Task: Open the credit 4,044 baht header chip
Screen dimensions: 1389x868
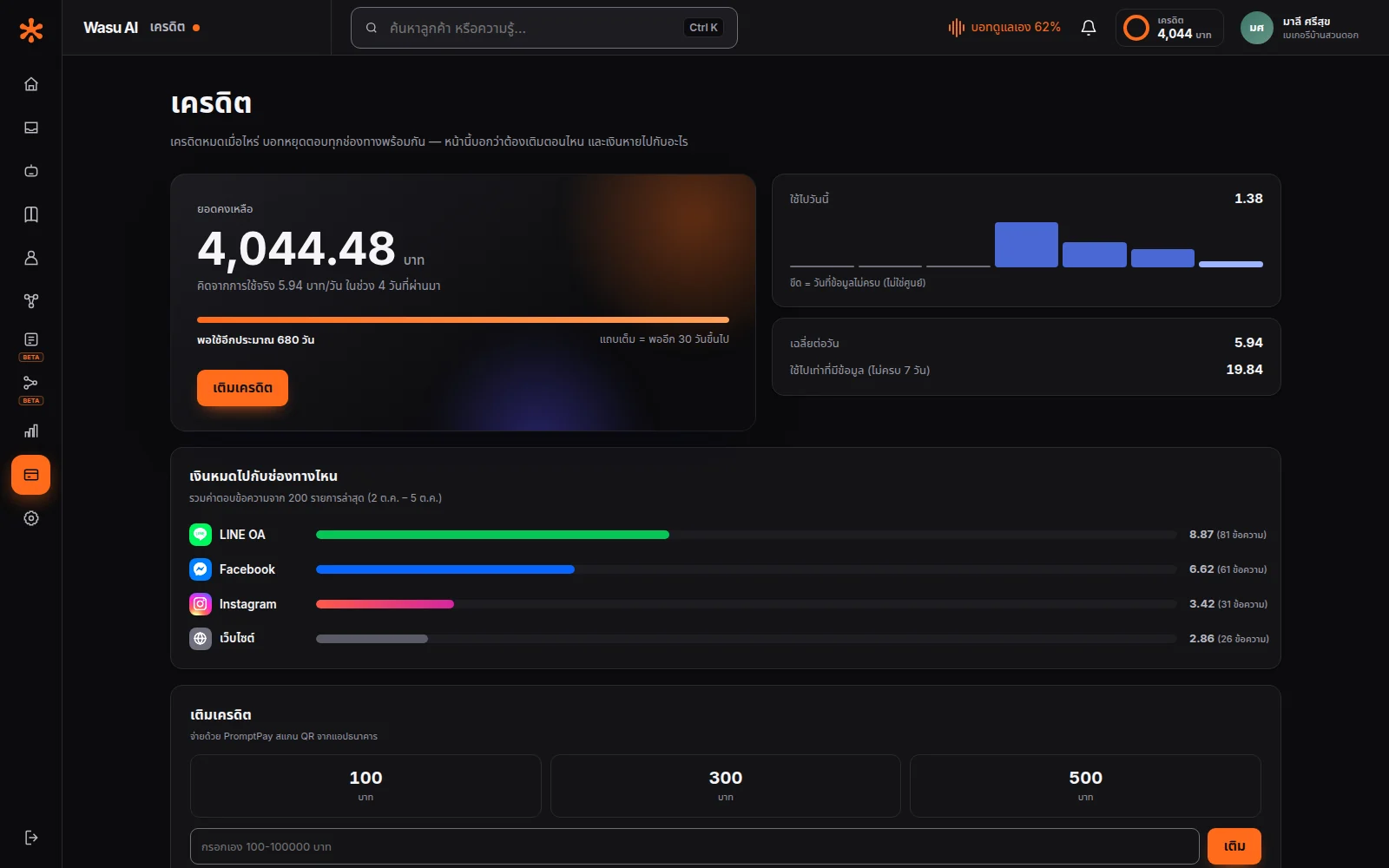Action: pos(1169,28)
